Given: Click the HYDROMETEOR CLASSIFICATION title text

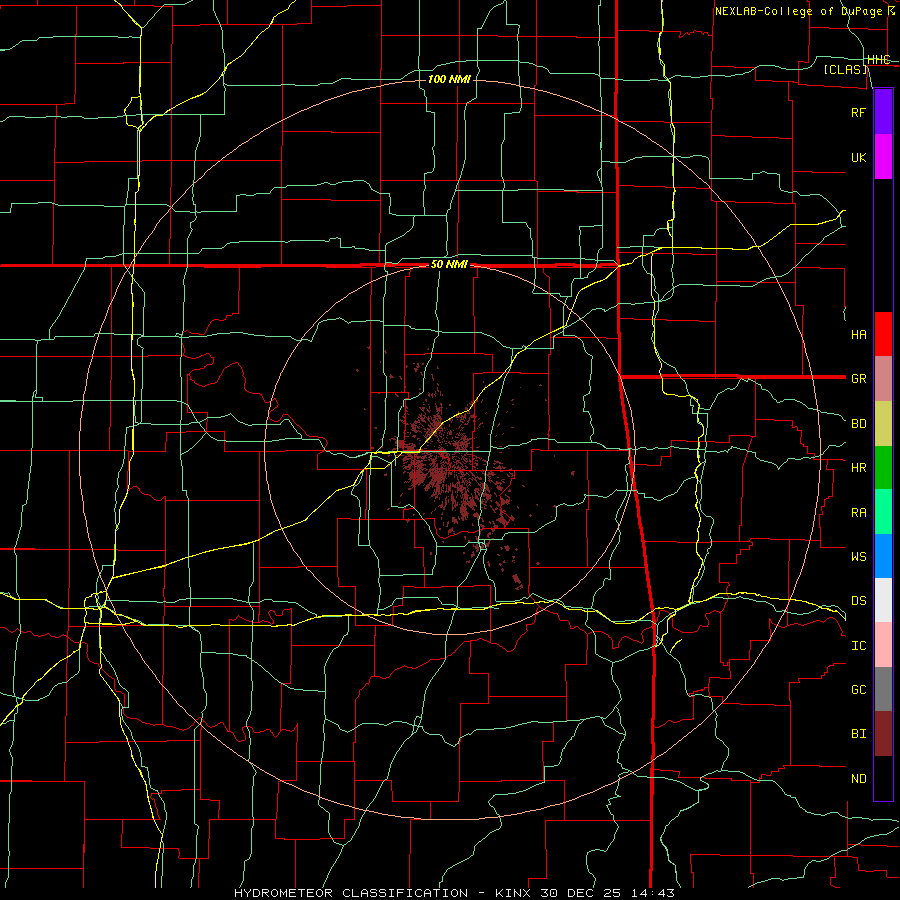Looking at the screenshot, I should pyautogui.click(x=351, y=893).
